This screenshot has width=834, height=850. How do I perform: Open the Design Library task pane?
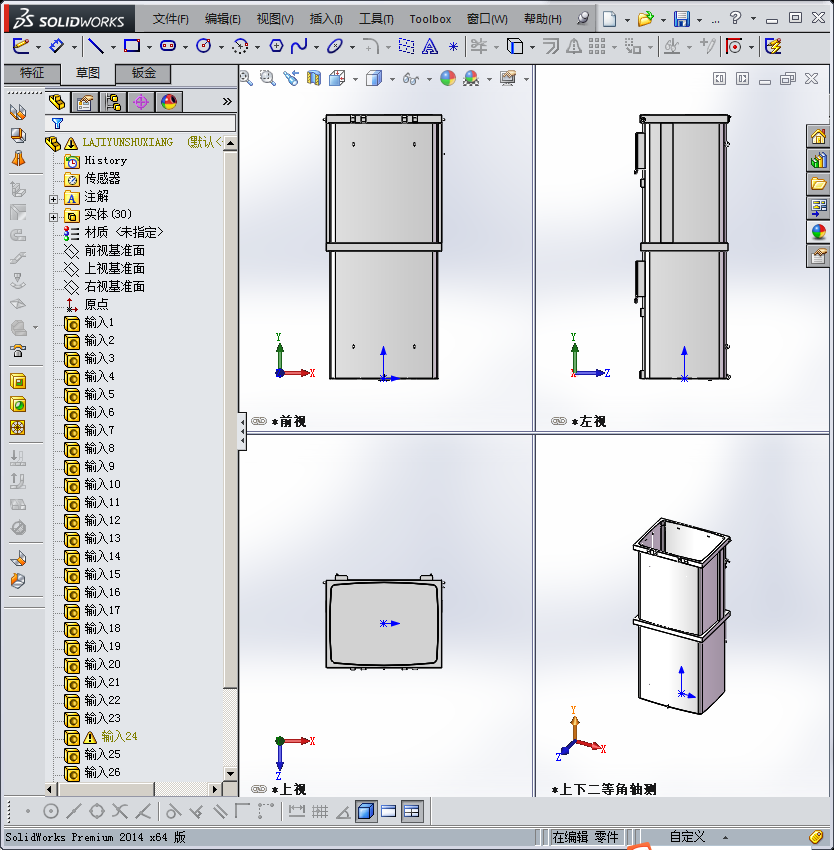click(x=819, y=160)
